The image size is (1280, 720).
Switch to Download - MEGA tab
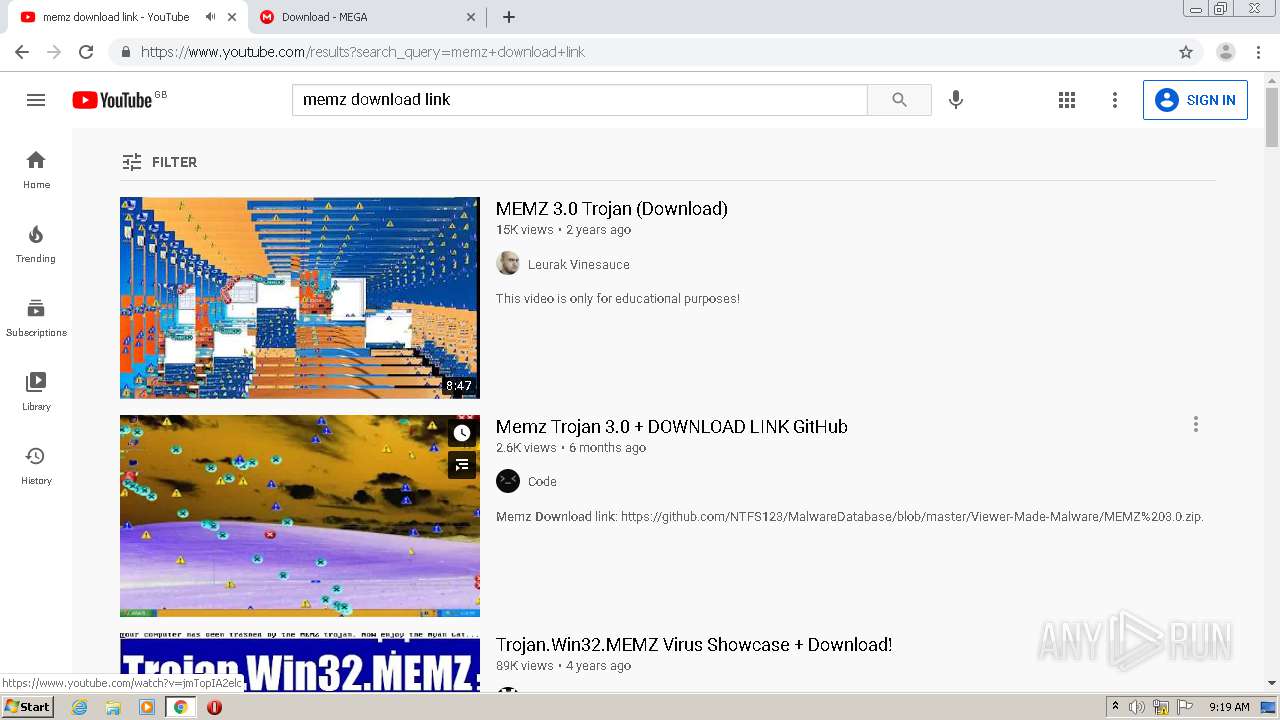point(324,17)
